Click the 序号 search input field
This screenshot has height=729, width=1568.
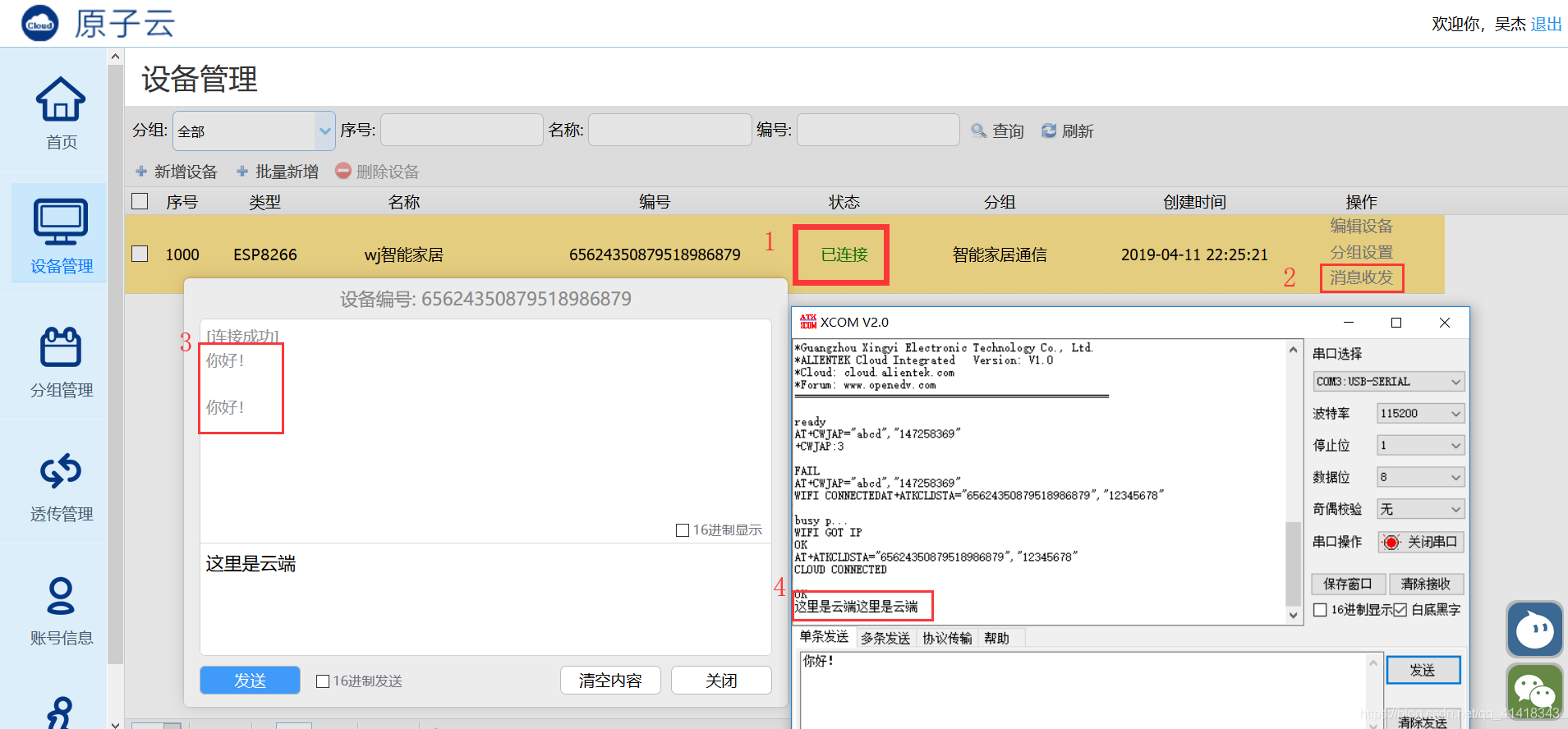point(462,131)
